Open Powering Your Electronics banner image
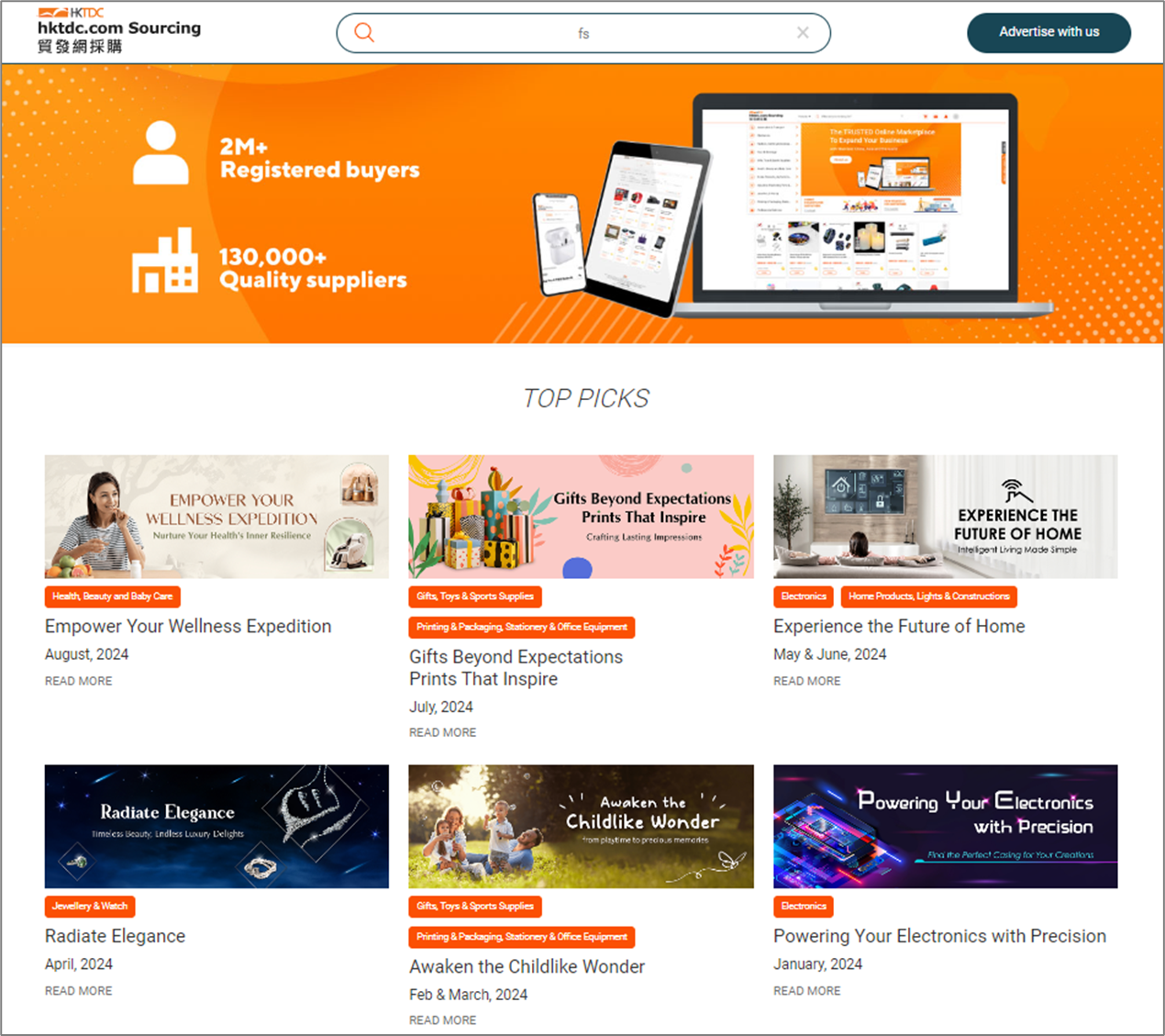 point(946,827)
